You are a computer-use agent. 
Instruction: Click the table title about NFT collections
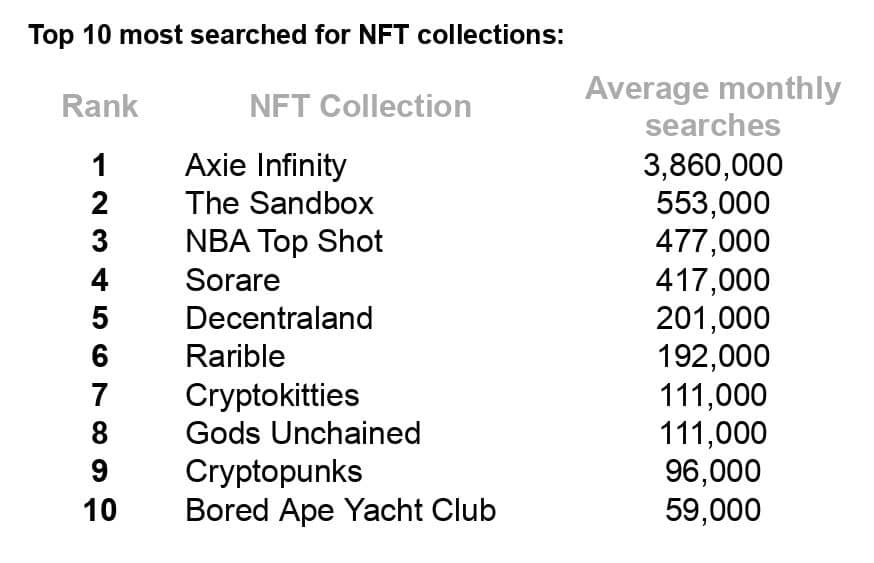[x=296, y=35]
